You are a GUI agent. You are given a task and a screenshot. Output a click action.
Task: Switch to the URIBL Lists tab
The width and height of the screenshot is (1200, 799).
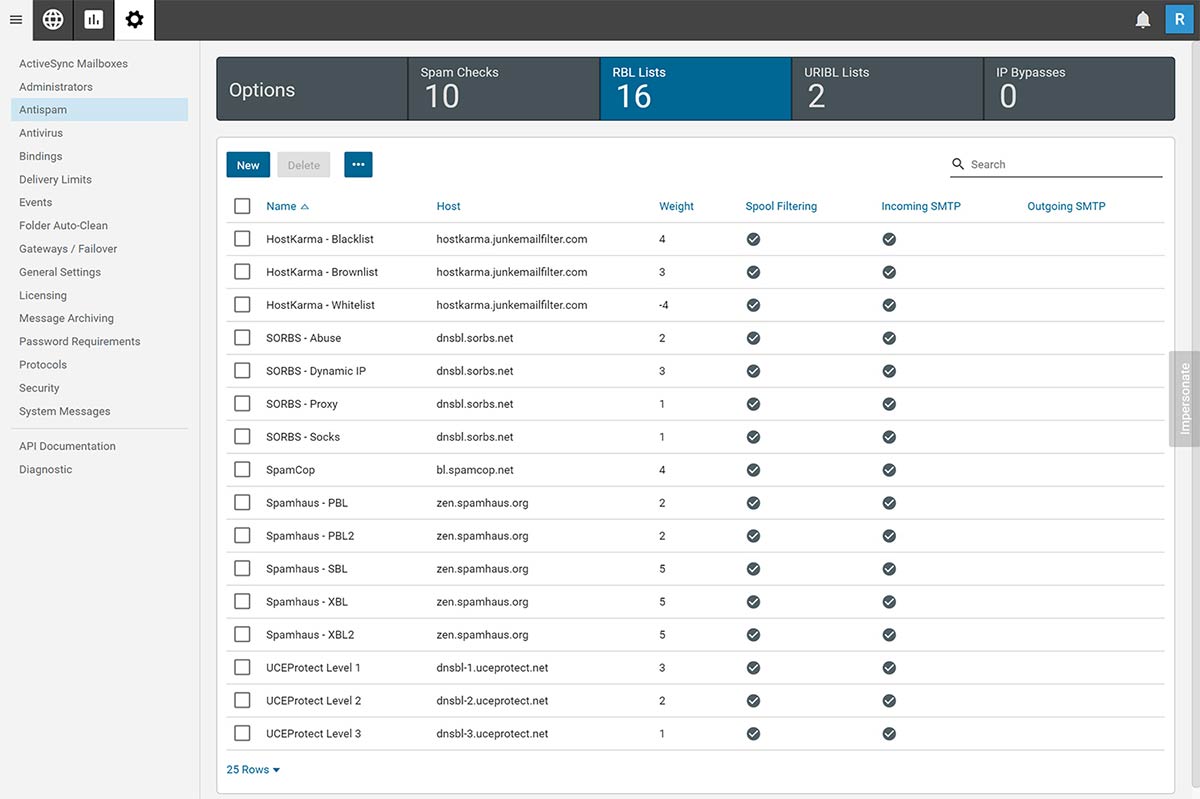[x=888, y=89]
